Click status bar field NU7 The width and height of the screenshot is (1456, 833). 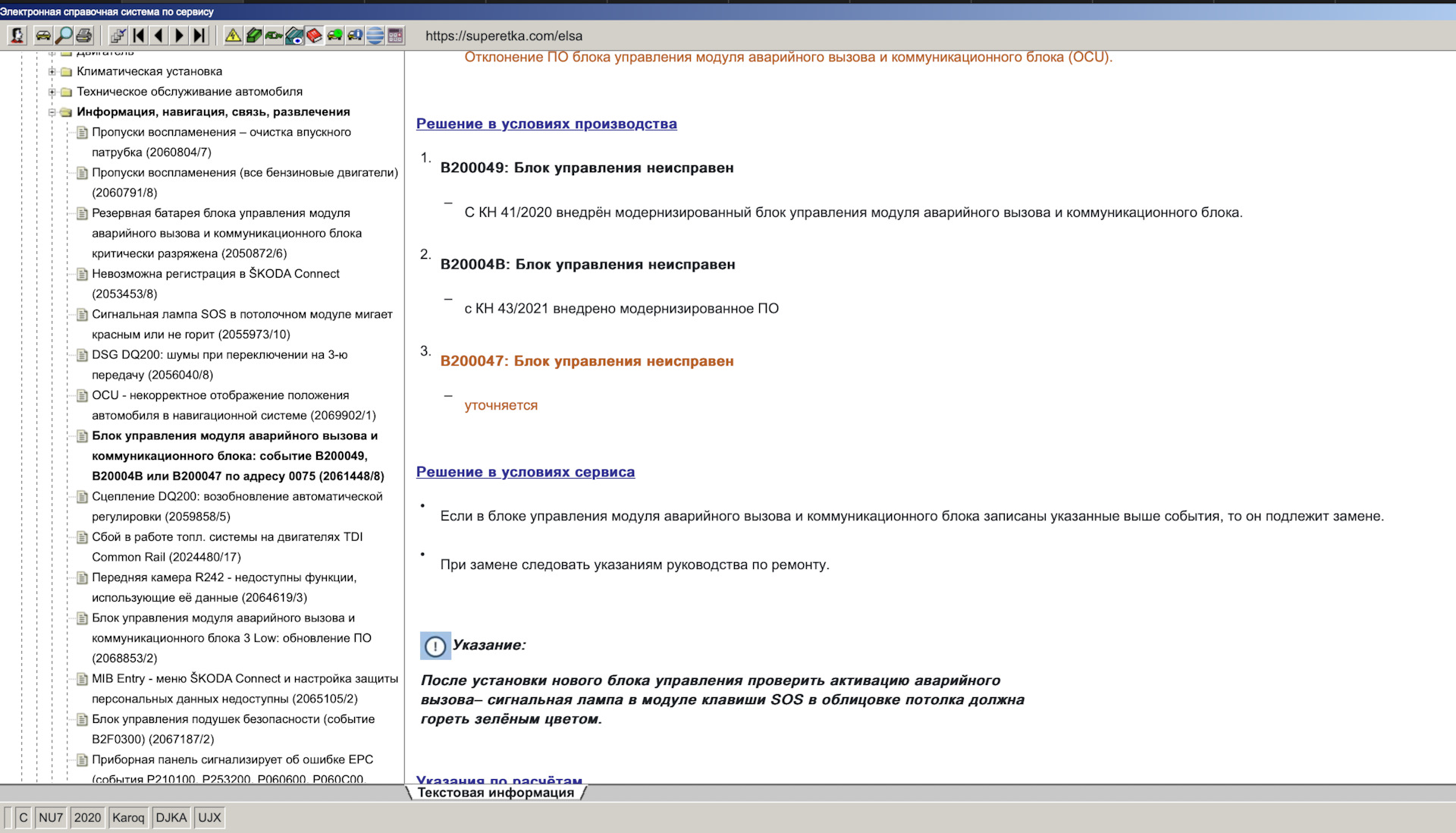click(x=51, y=818)
